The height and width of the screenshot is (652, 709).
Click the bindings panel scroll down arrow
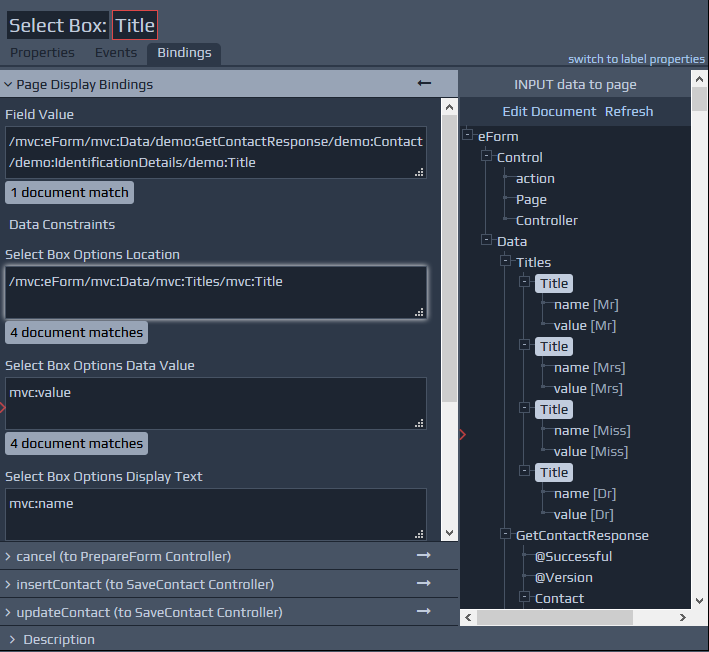449,533
